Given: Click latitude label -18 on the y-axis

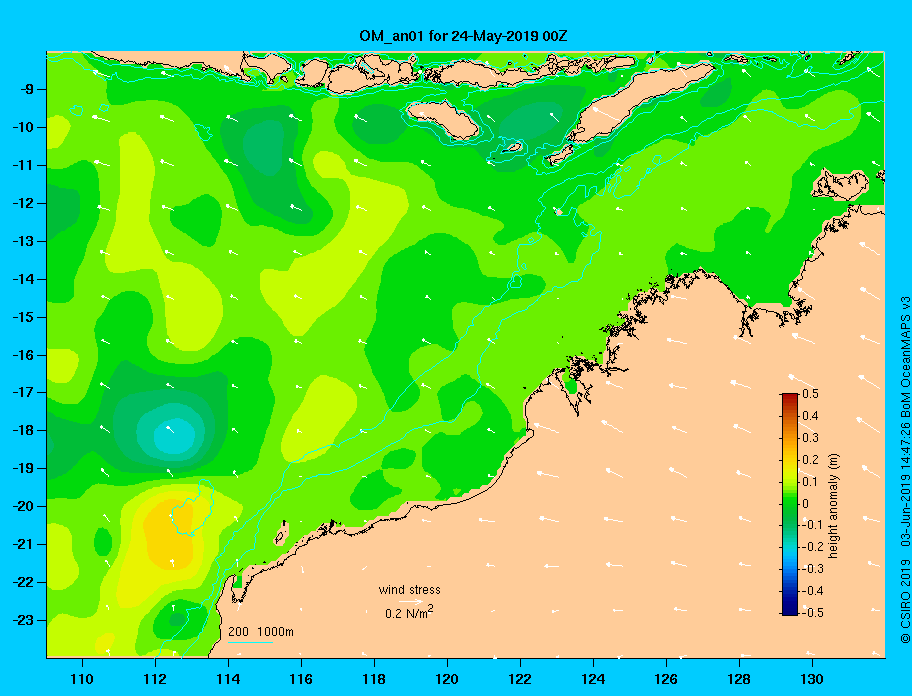Looking at the screenshot, I should coord(23,431).
